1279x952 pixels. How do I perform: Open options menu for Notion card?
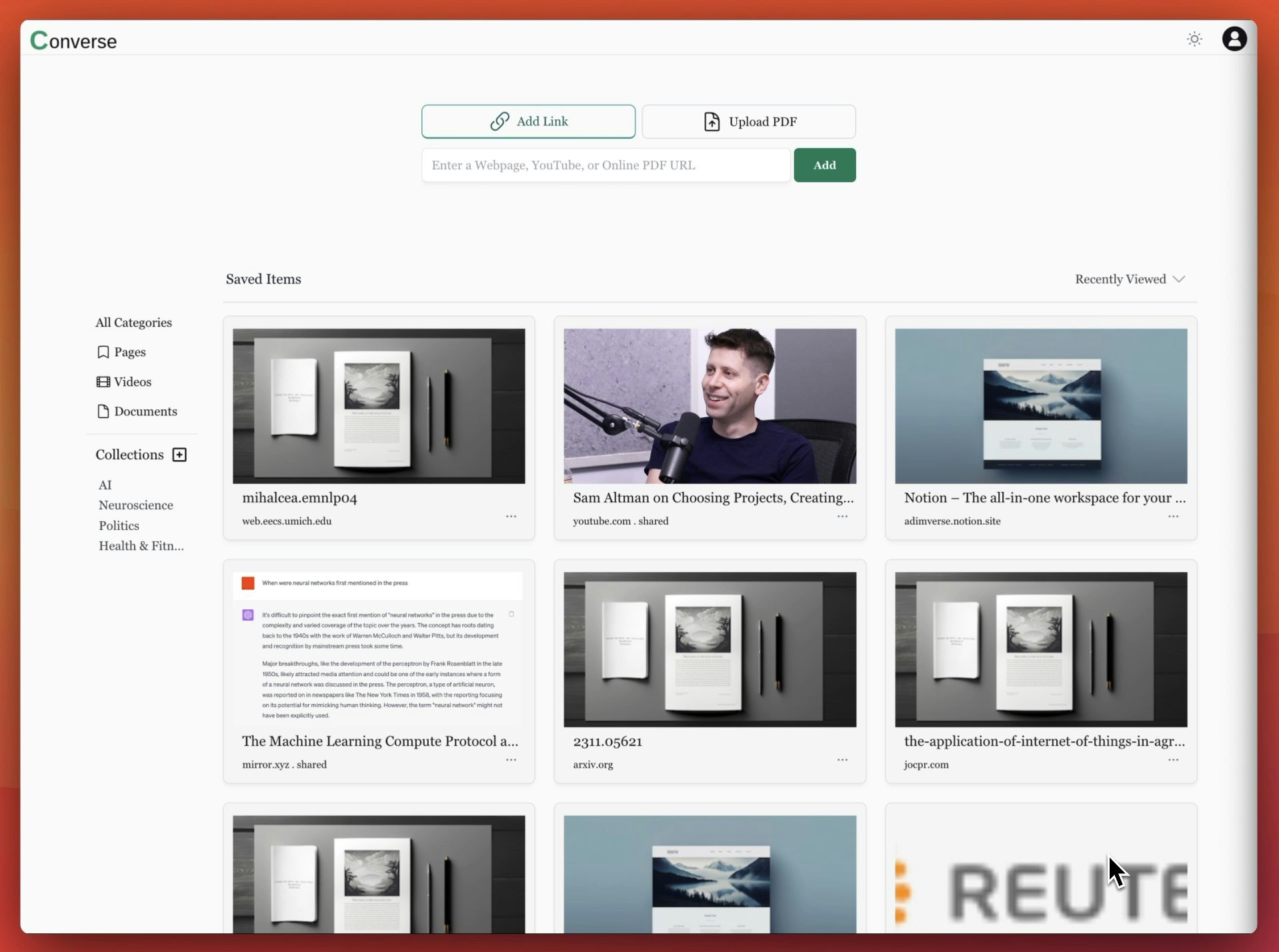[x=1173, y=517]
